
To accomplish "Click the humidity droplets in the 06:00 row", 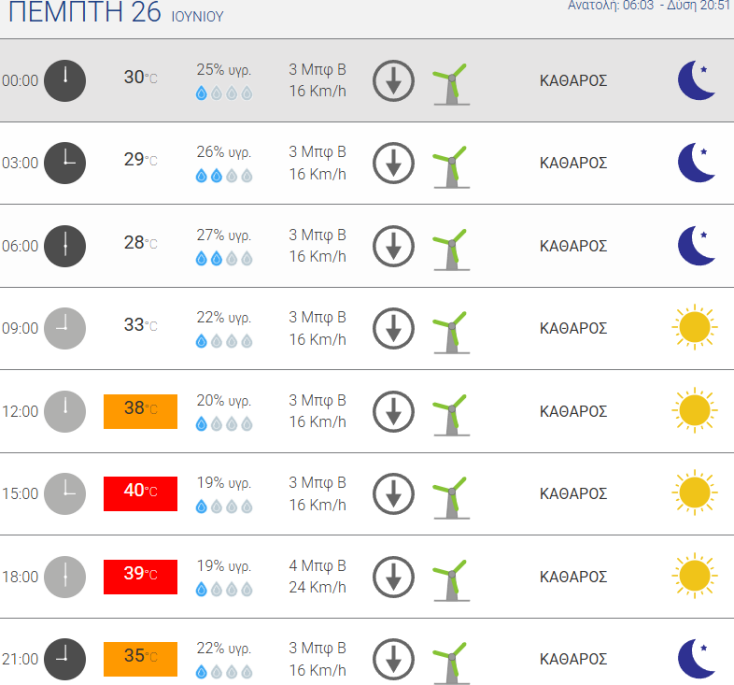I will 224,258.
